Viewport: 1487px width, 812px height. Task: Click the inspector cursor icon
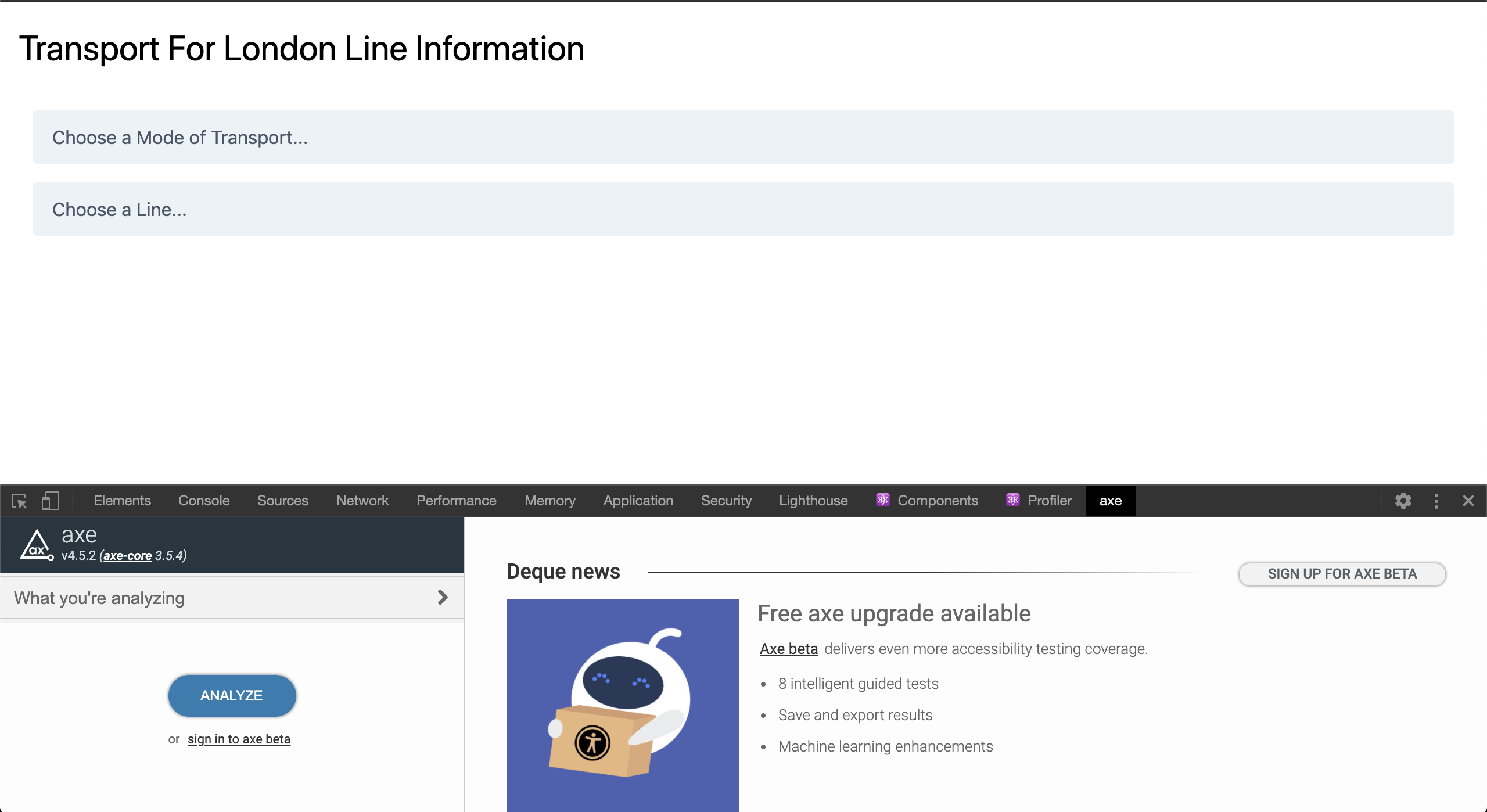(19, 501)
